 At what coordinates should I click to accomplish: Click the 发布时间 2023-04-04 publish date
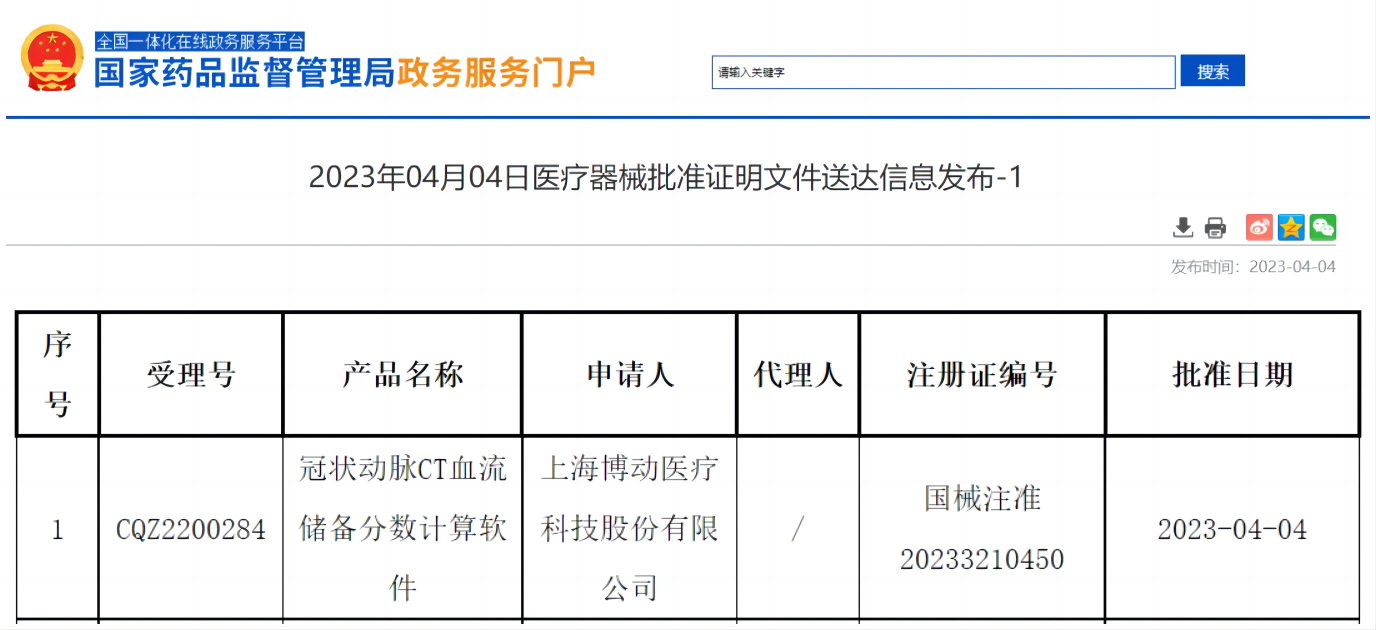pos(1253,267)
